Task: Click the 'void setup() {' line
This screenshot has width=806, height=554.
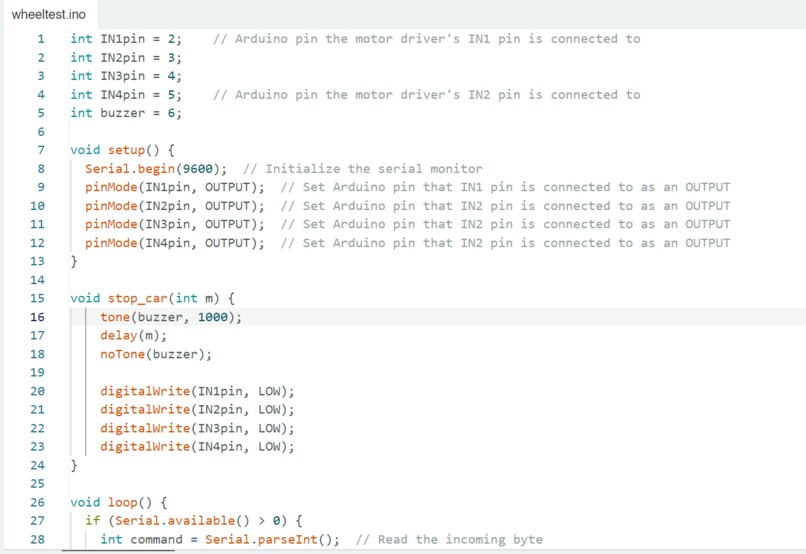Action: [122, 150]
